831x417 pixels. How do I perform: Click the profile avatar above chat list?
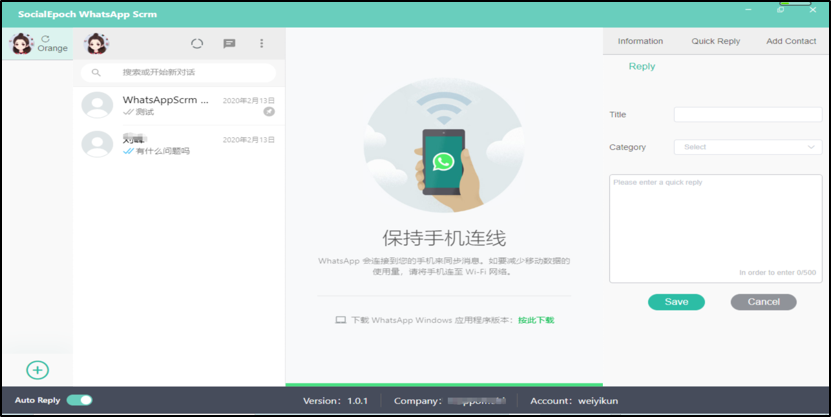pyautogui.click(x=96, y=43)
